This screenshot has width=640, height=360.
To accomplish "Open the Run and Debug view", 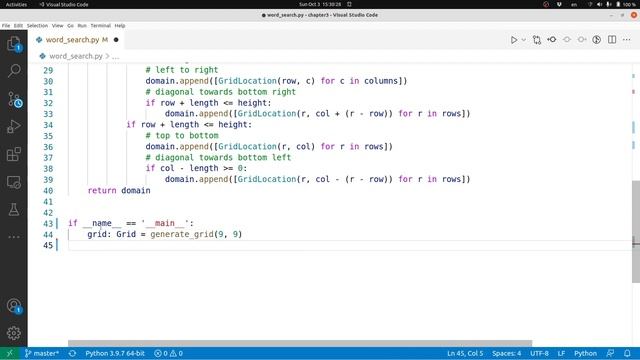I will 14,127.
